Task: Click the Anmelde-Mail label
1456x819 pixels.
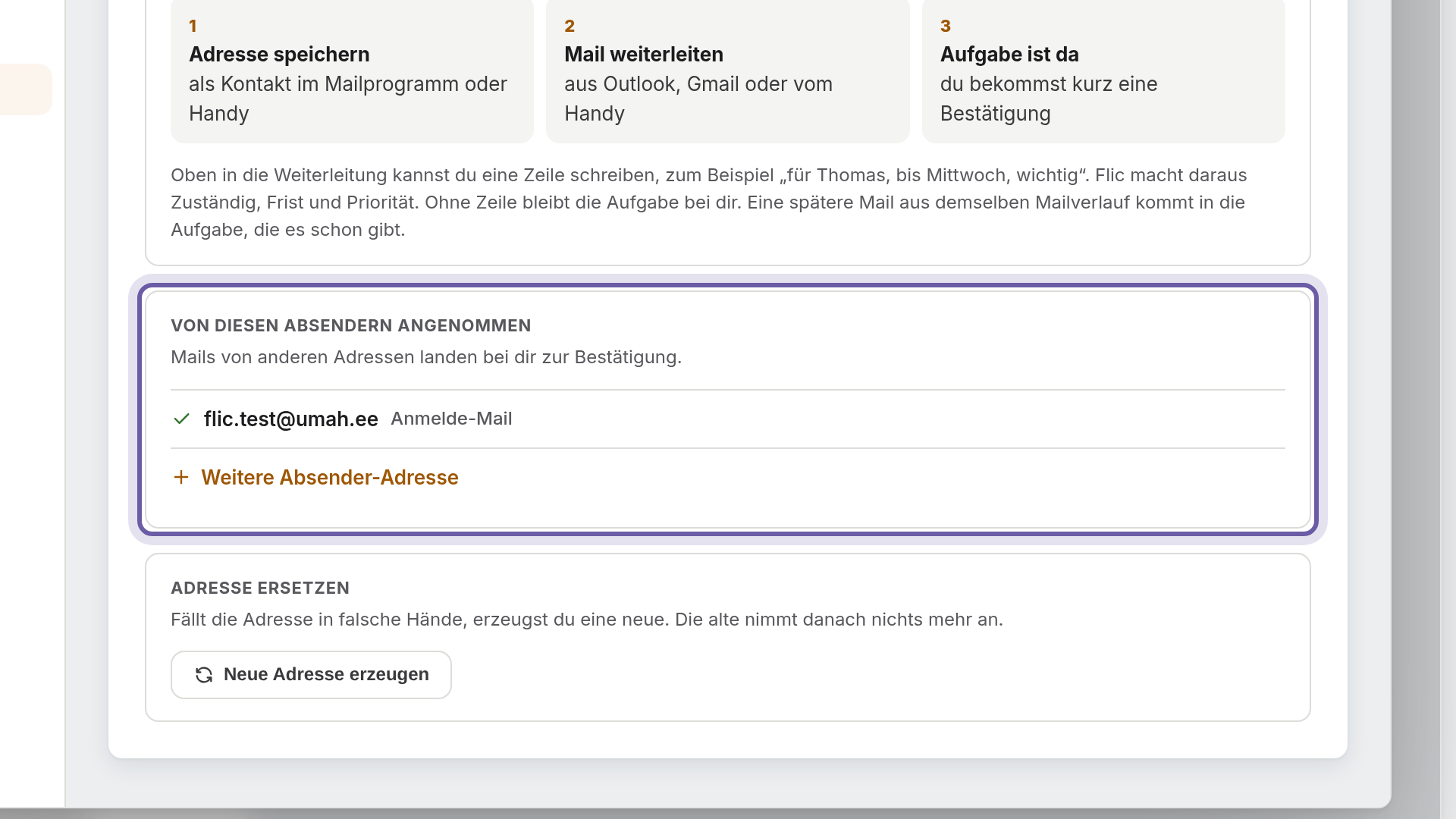Action: [x=451, y=419]
